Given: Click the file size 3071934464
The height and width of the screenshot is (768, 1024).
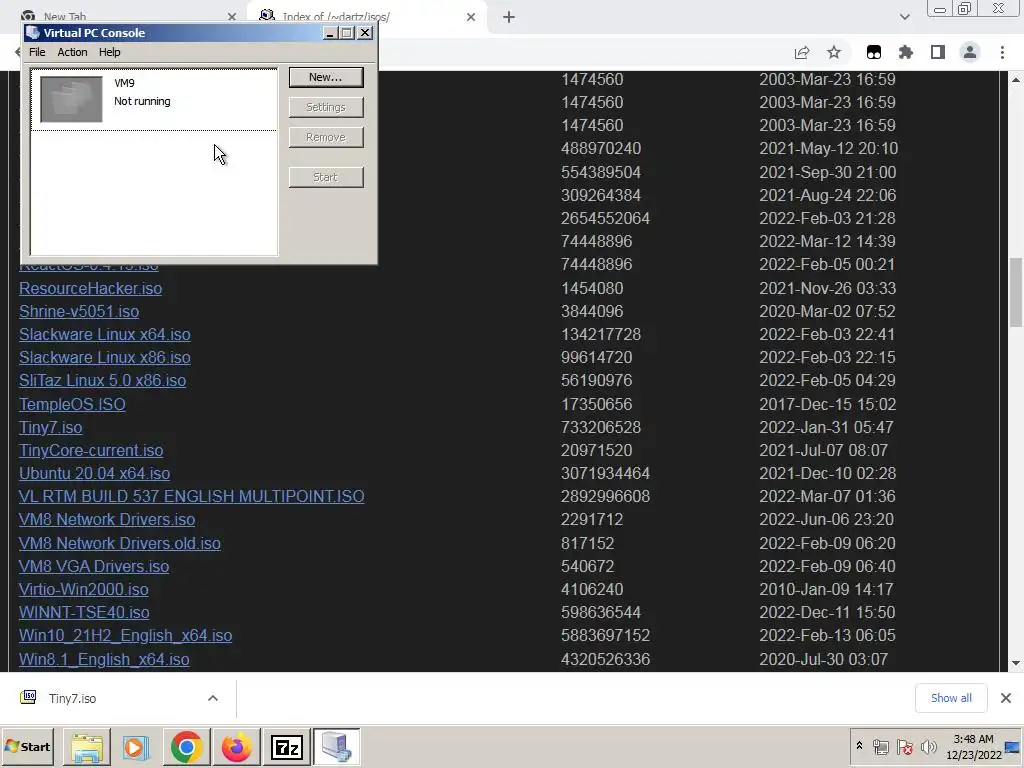Looking at the screenshot, I should click(x=605, y=473).
